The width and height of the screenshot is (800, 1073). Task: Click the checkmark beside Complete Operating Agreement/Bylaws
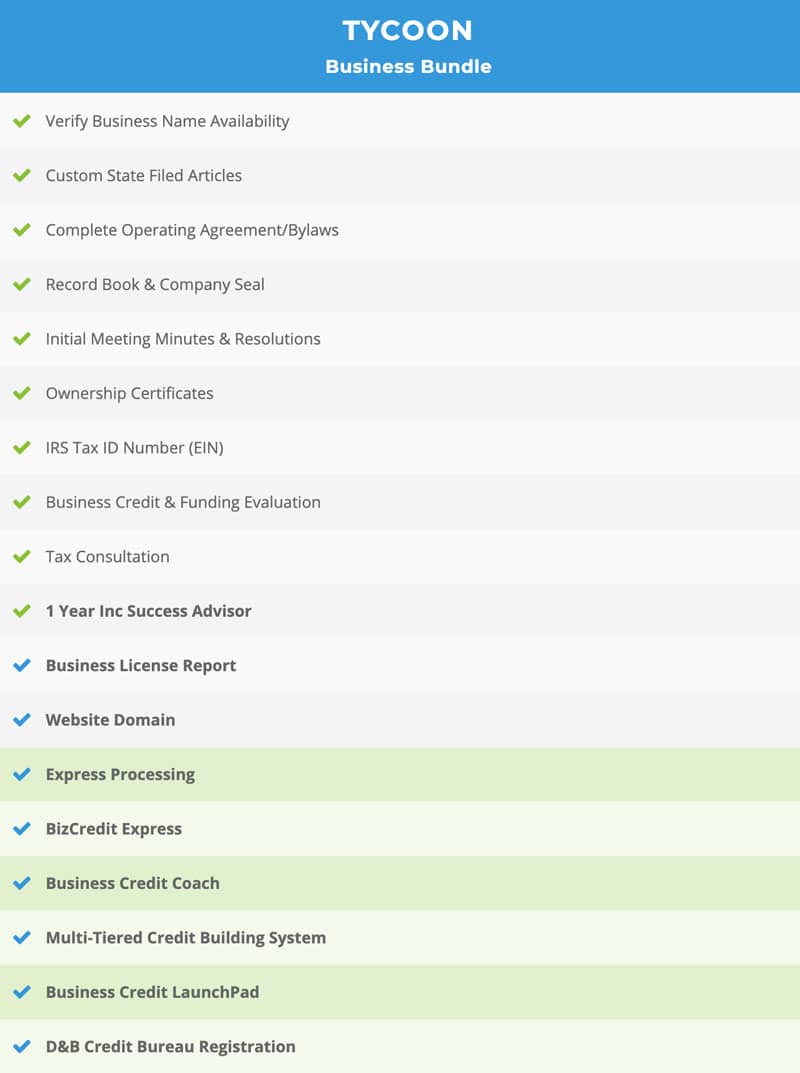[22, 230]
